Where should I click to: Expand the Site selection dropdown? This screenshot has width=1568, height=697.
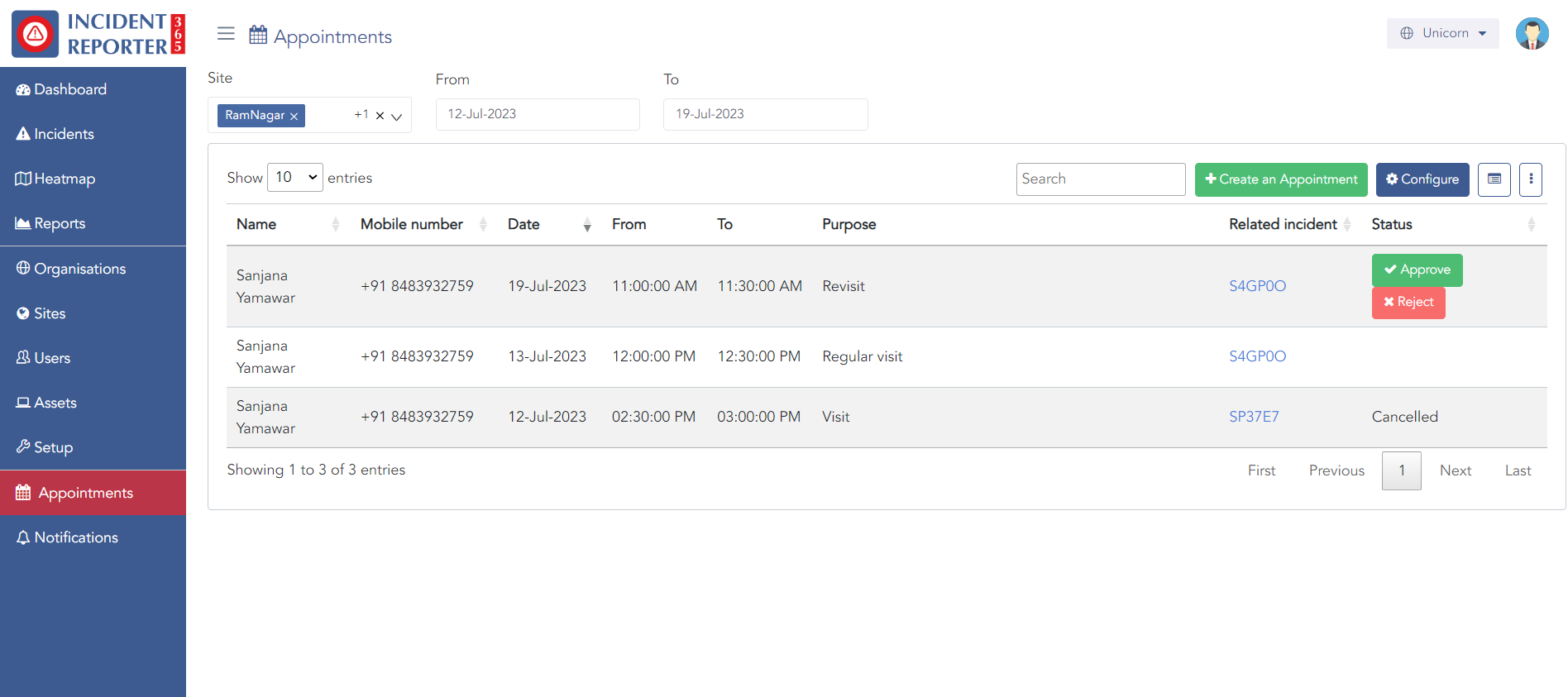(x=397, y=117)
